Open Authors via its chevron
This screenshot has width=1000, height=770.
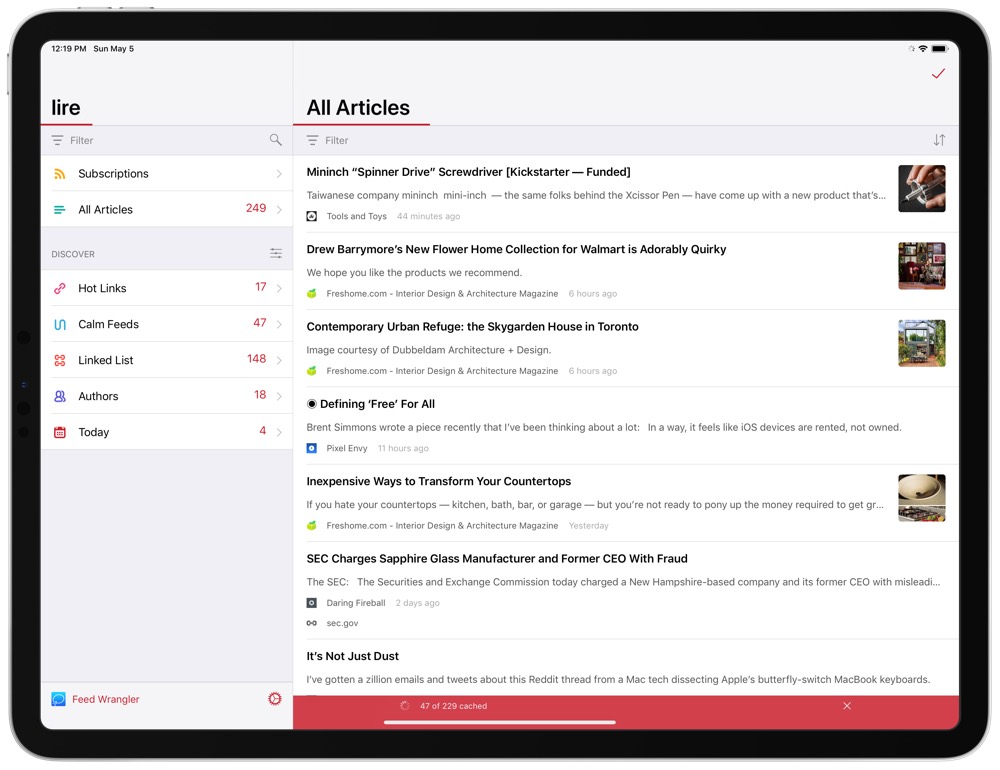point(279,396)
